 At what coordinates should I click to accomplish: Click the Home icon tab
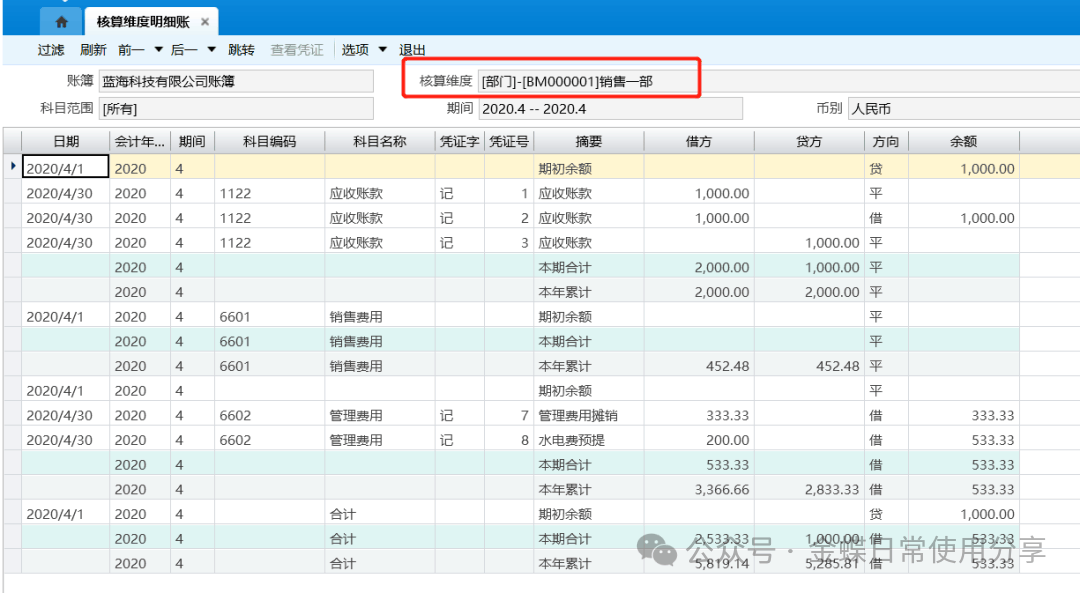(x=62, y=21)
